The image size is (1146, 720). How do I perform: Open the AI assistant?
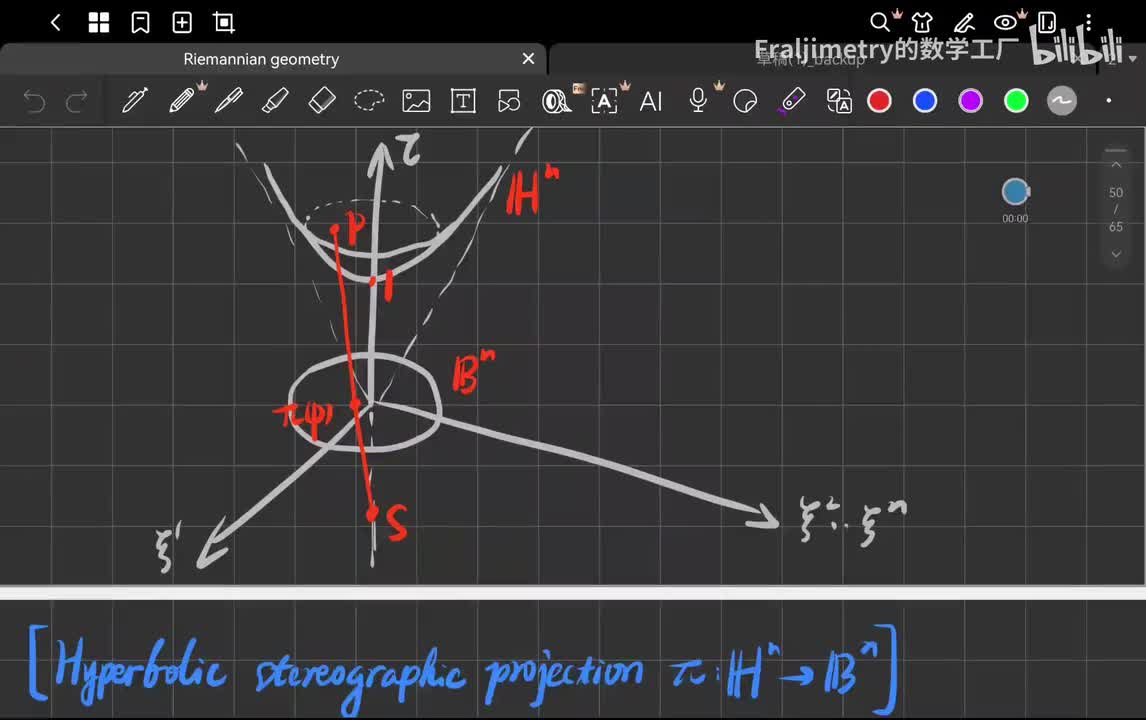pyautogui.click(x=650, y=101)
